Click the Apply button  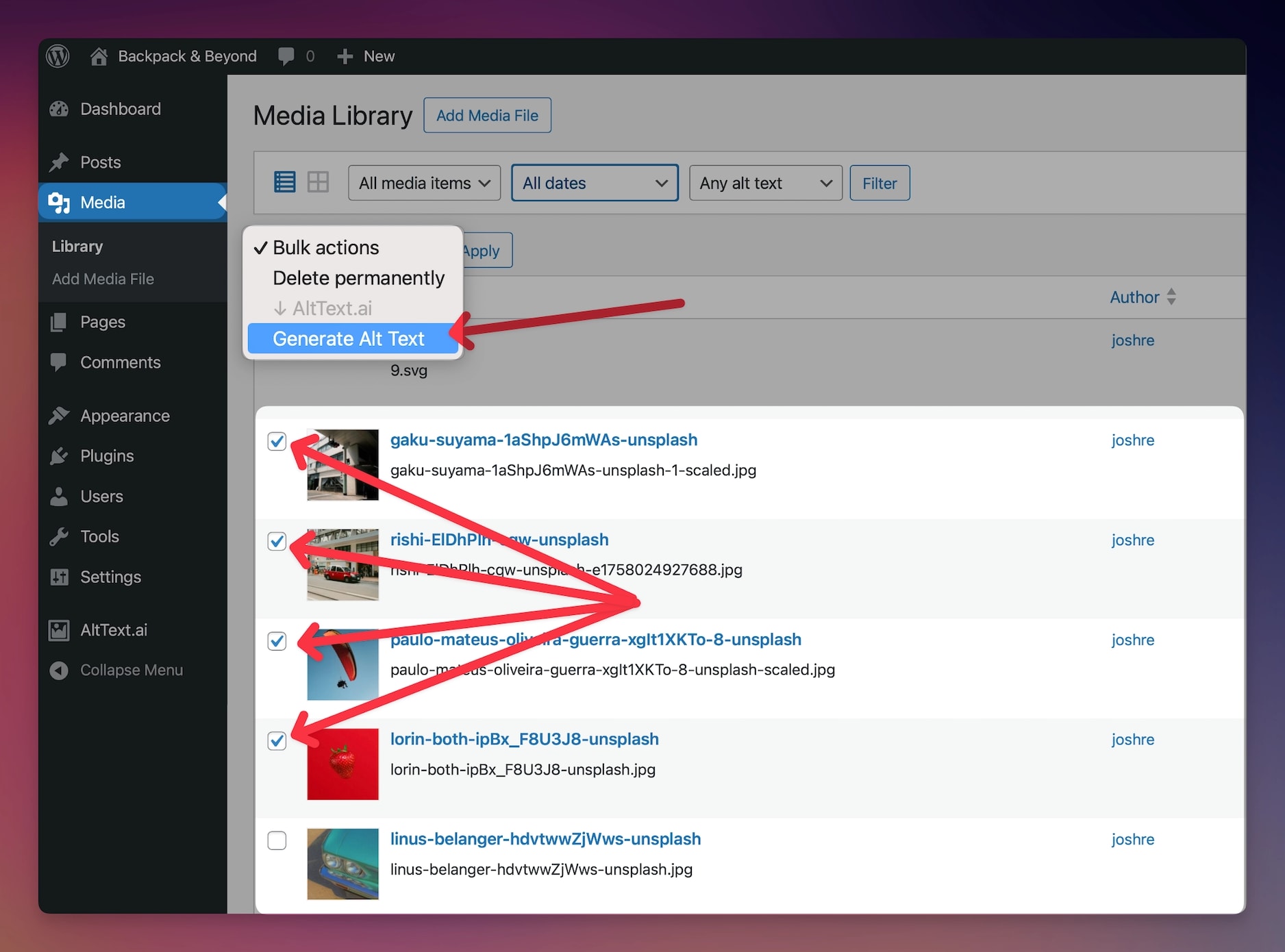[x=486, y=251]
